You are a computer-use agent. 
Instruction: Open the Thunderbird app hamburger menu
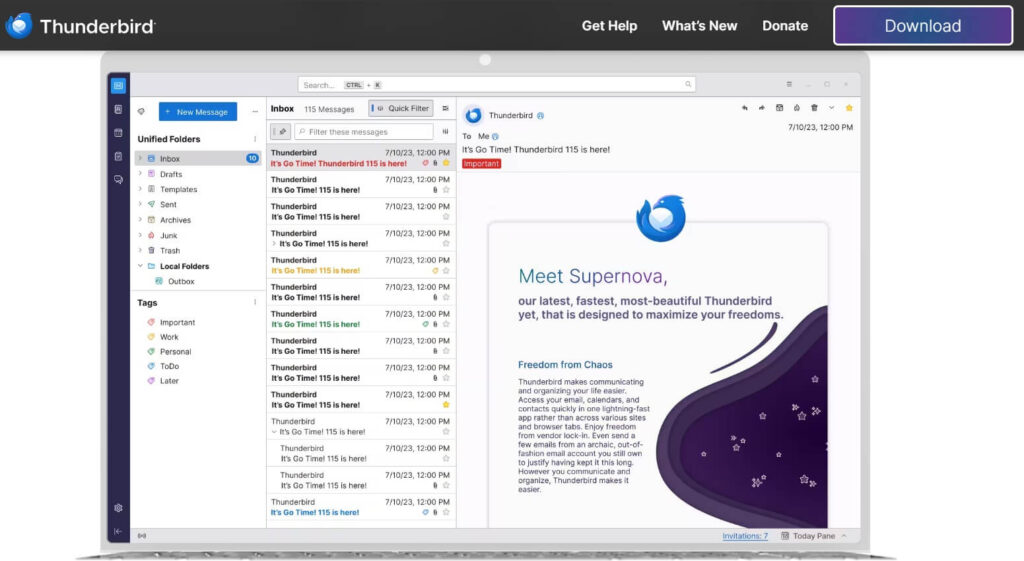789,84
